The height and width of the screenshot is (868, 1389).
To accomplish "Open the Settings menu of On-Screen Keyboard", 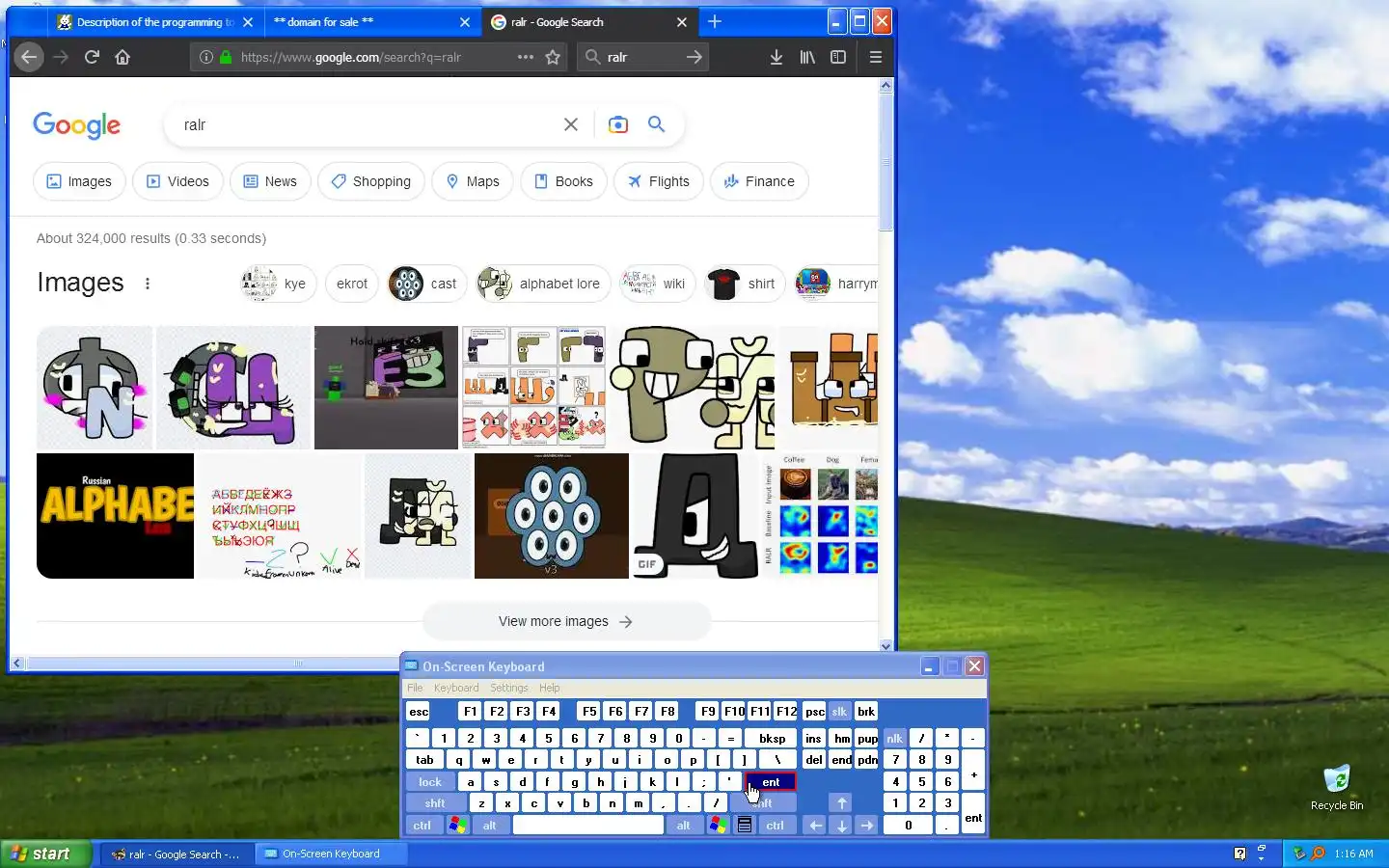I will tap(509, 688).
